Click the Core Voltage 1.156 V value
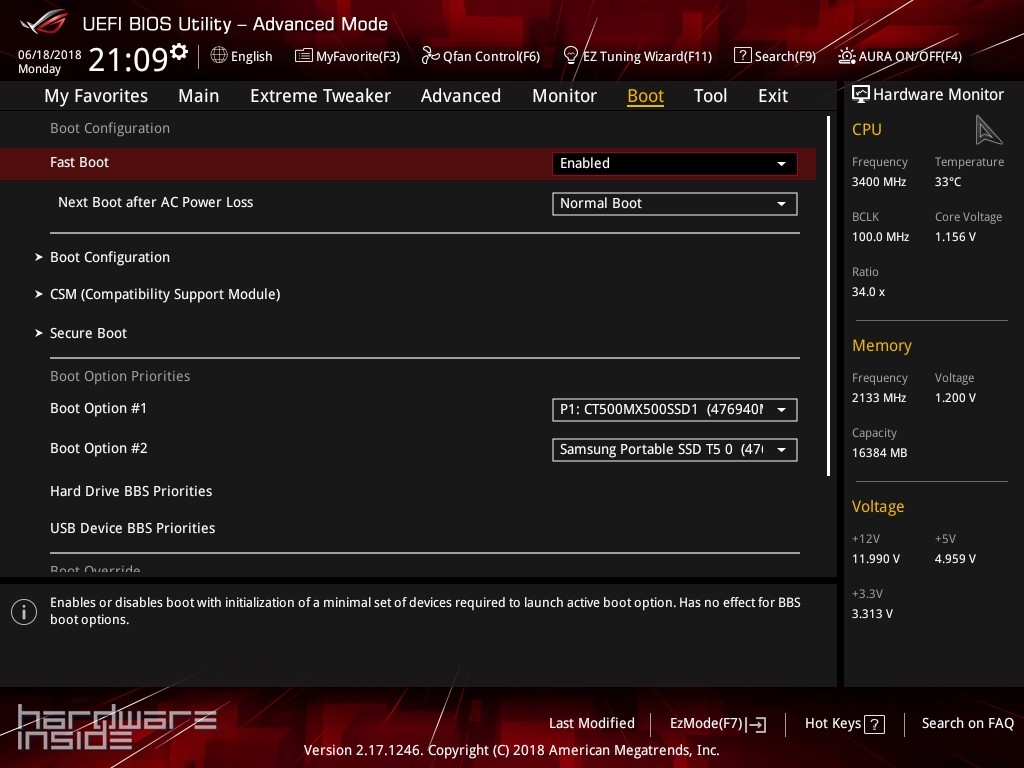Image resolution: width=1024 pixels, height=768 pixels. 955,237
